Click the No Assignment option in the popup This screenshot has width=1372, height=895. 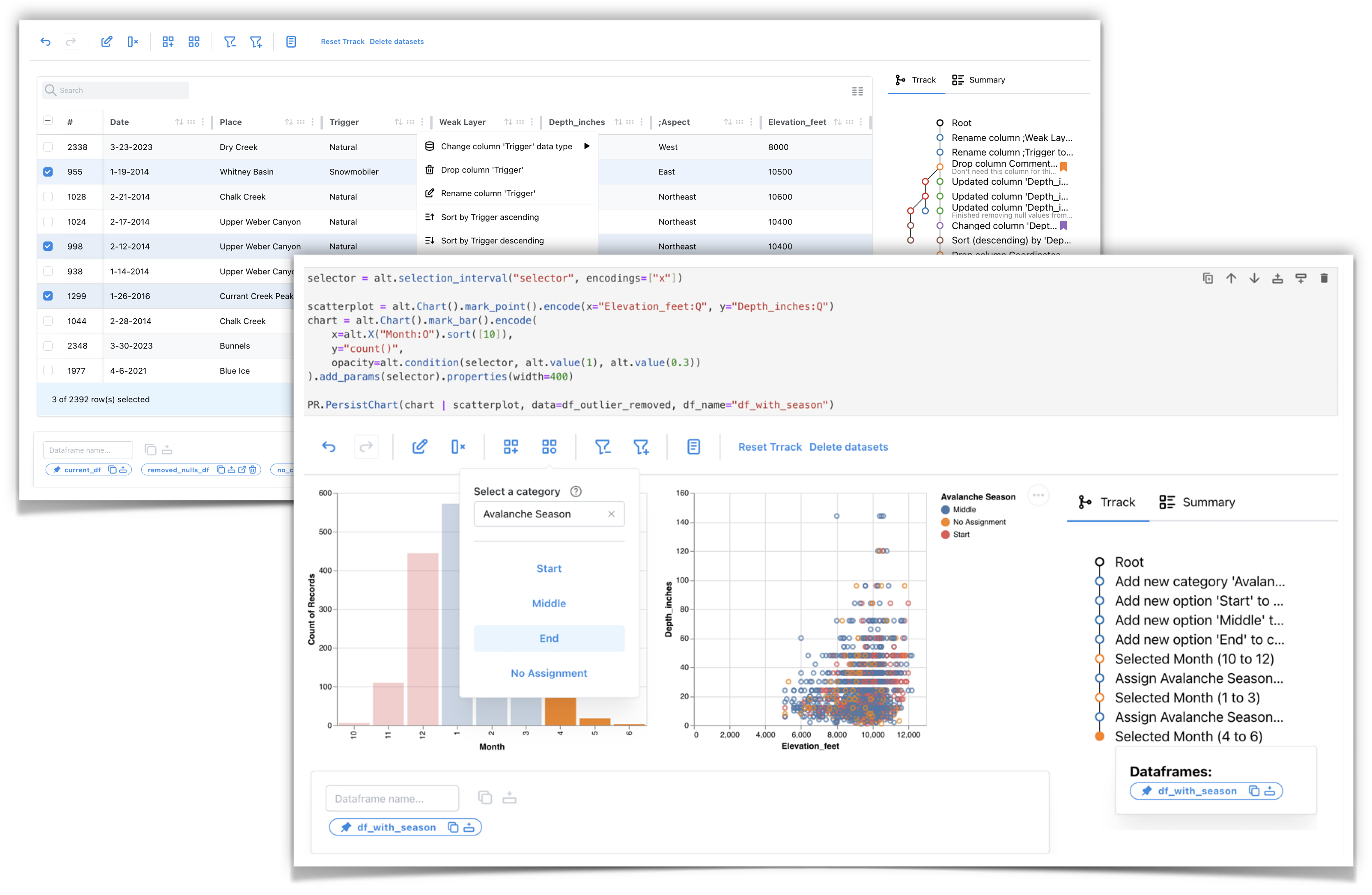tap(549, 673)
